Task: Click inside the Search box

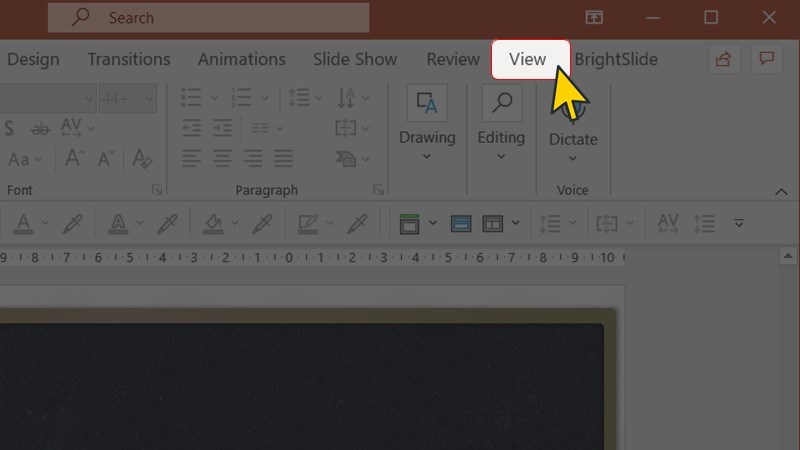Action: coord(208,18)
